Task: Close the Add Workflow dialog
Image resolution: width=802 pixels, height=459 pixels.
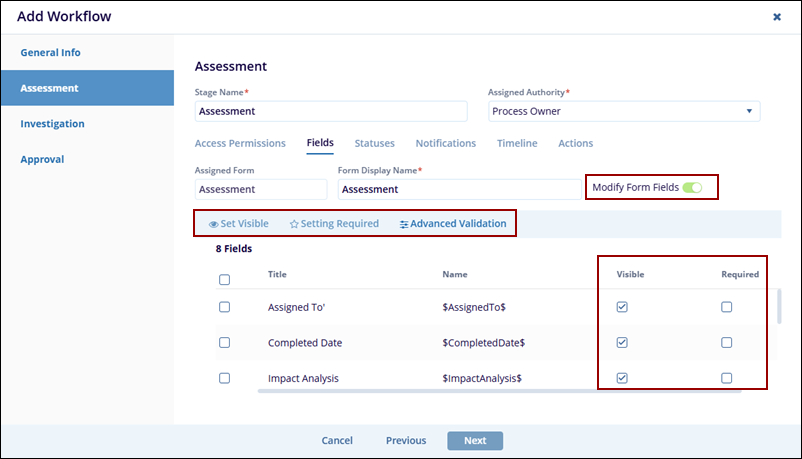Action: click(777, 17)
